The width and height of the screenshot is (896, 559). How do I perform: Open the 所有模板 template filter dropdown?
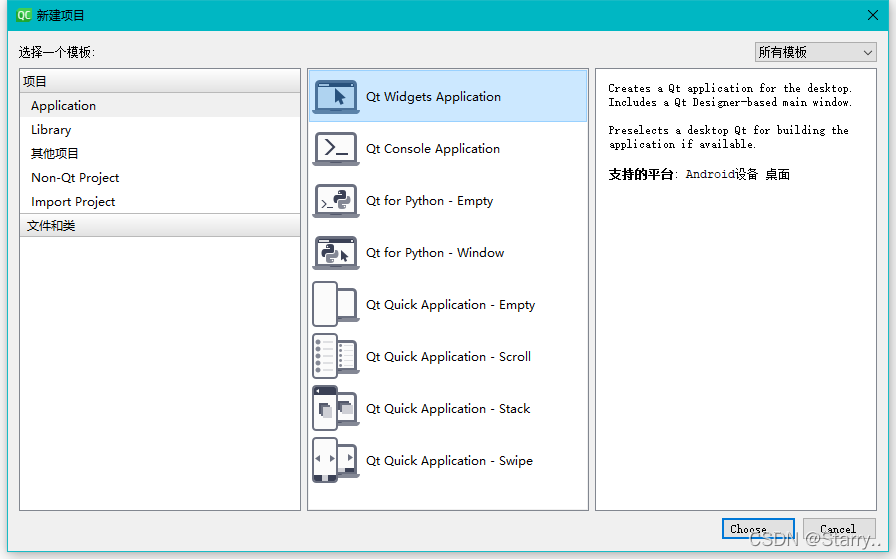(x=815, y=53)
